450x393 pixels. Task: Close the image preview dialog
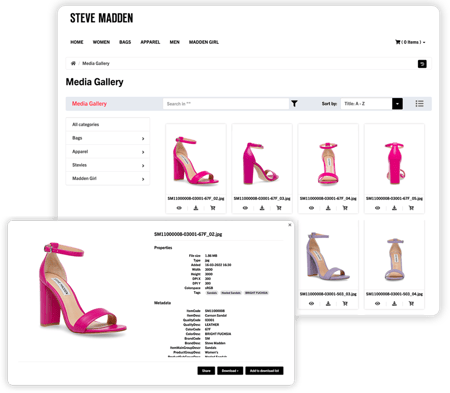pos(290,225)
